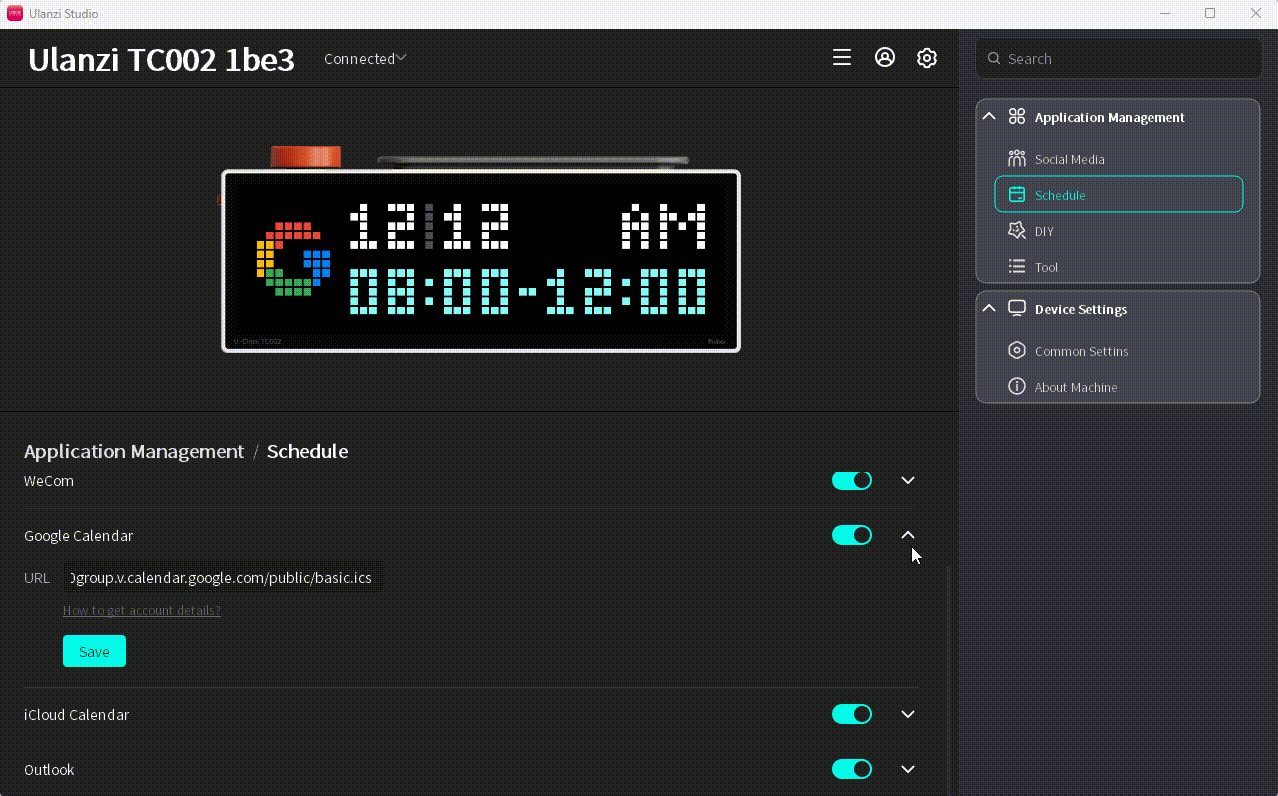Click the iCloud Calendar row label
The width and height of the screenshot is (1278, 796).
[x=77, y=715]
